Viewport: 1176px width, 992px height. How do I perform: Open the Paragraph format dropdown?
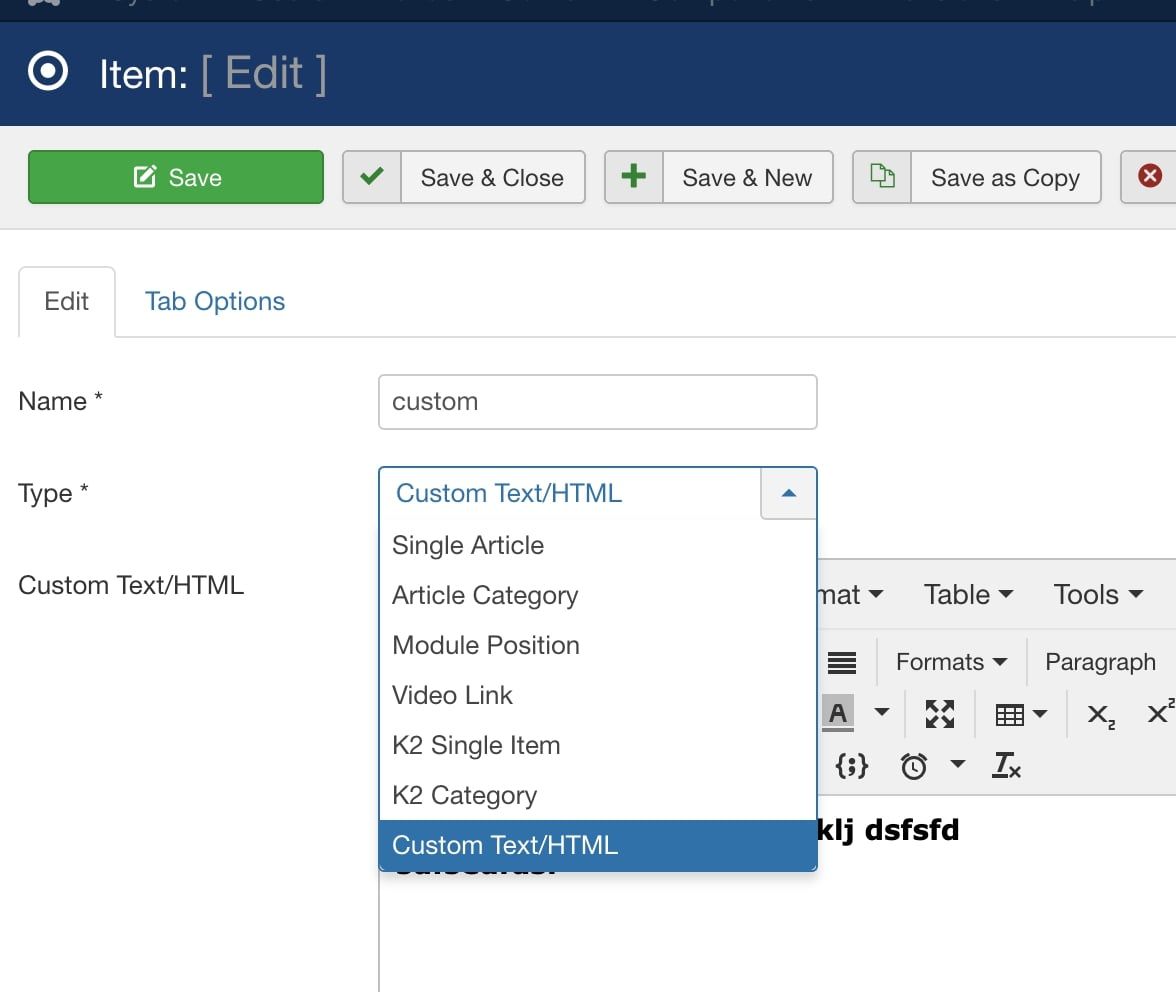[x=1100, y=662]
